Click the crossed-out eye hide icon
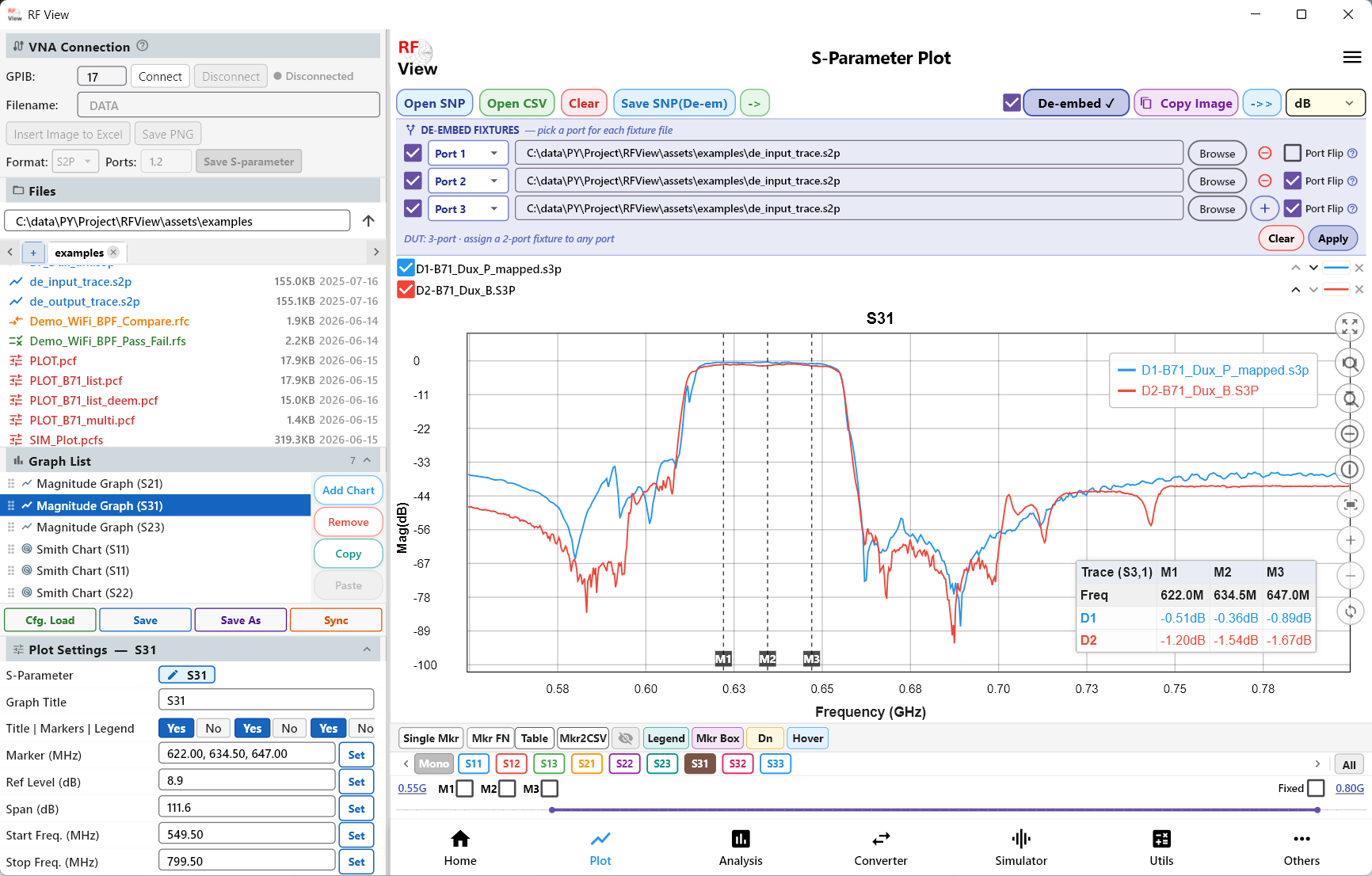 pyautogui.click(x=626, y=738)
